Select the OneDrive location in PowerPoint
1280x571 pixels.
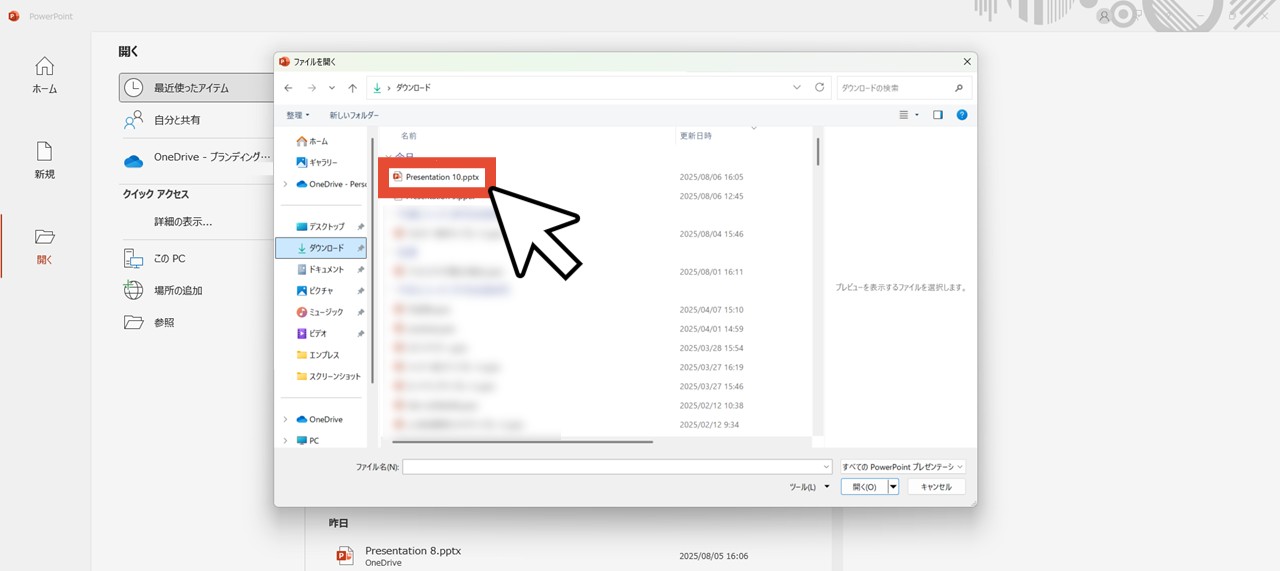click(196, 158)
